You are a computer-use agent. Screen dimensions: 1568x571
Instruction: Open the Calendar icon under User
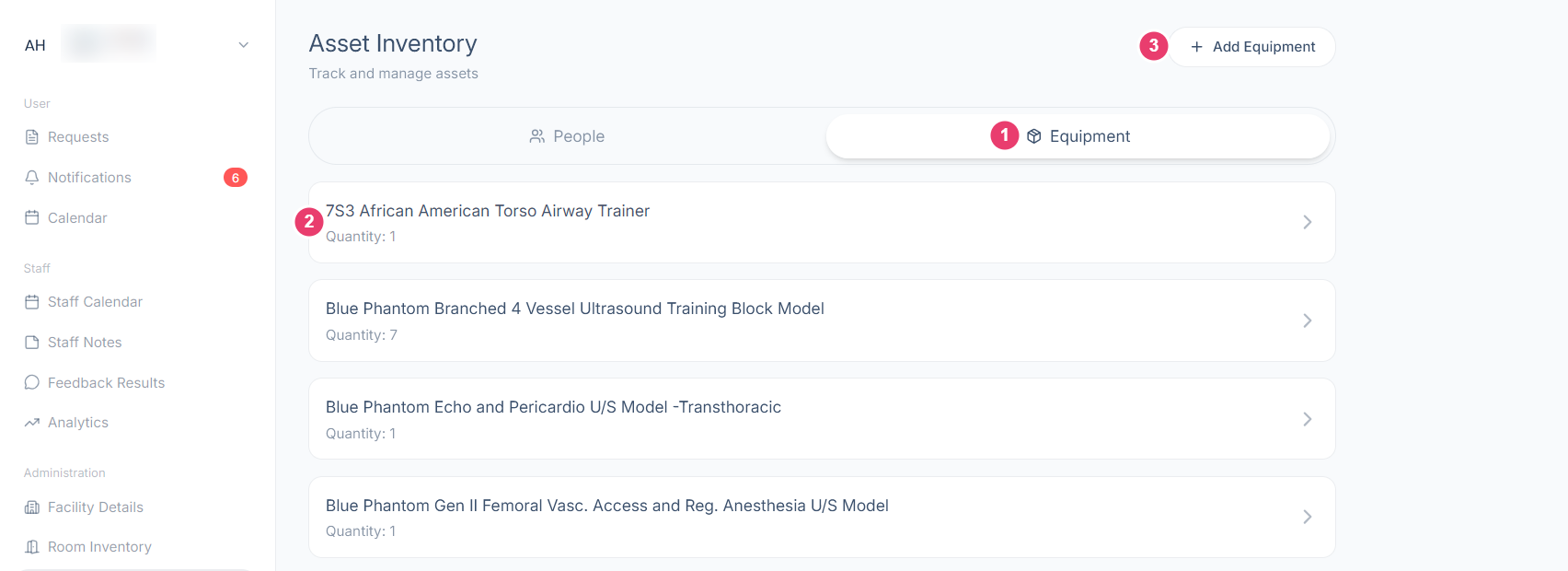pos(32,218)
